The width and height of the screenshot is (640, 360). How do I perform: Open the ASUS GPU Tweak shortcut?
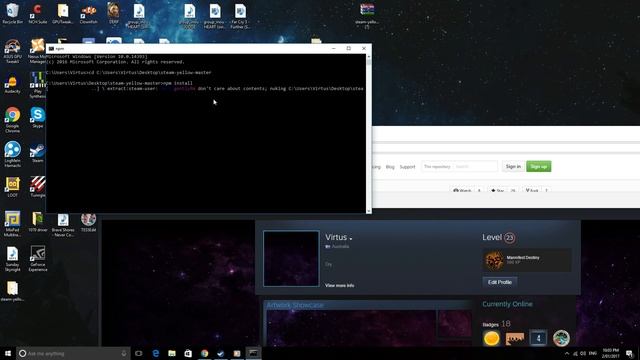coord(12,51)
